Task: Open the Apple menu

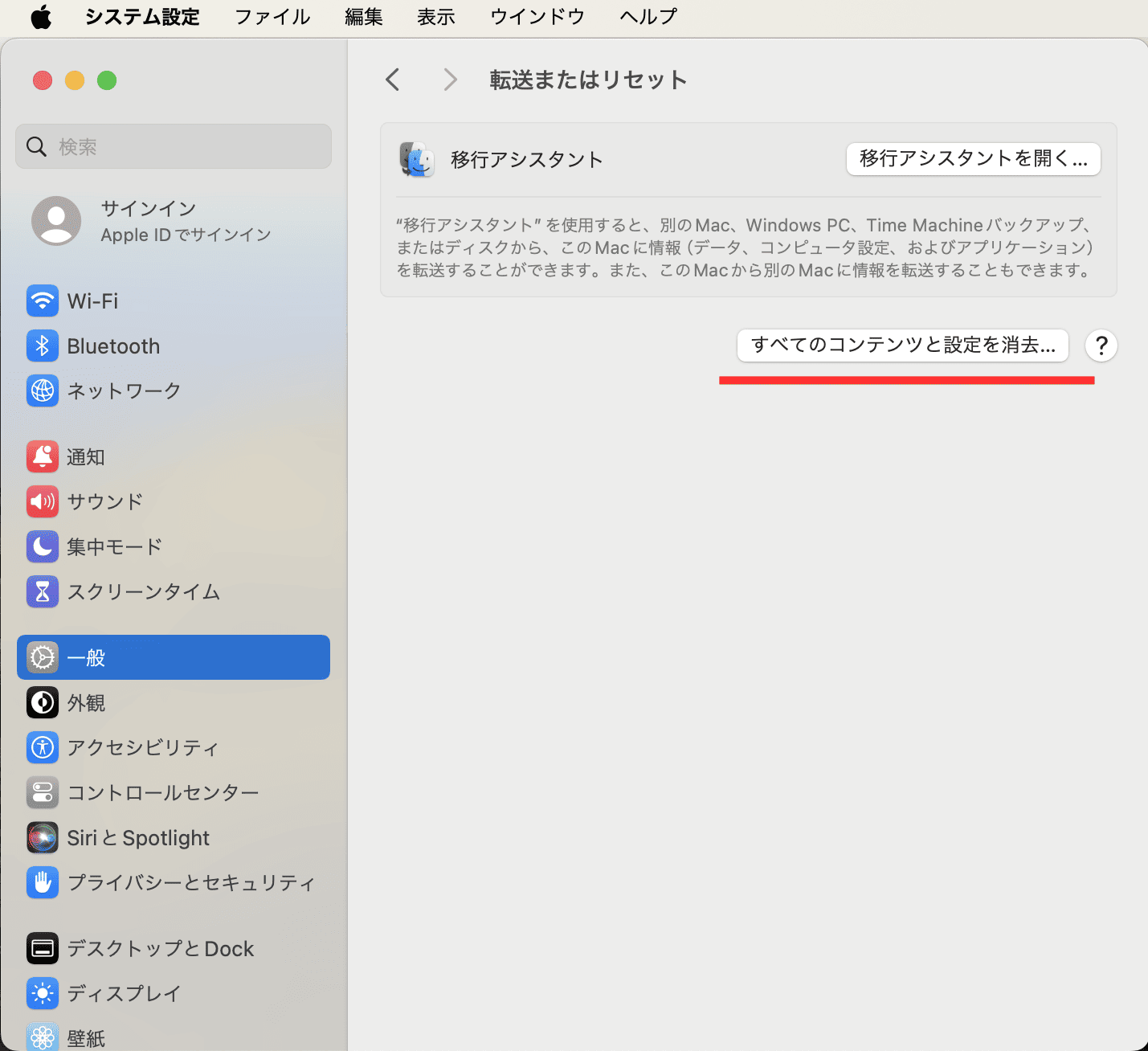Action: [x=41, y=17]
